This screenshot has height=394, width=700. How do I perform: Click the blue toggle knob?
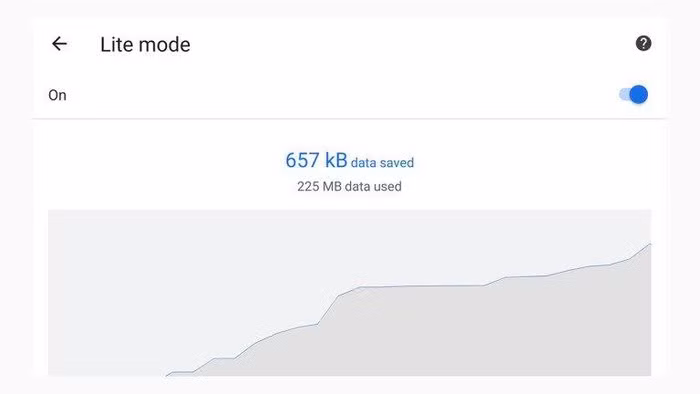(x=638, y=95)
